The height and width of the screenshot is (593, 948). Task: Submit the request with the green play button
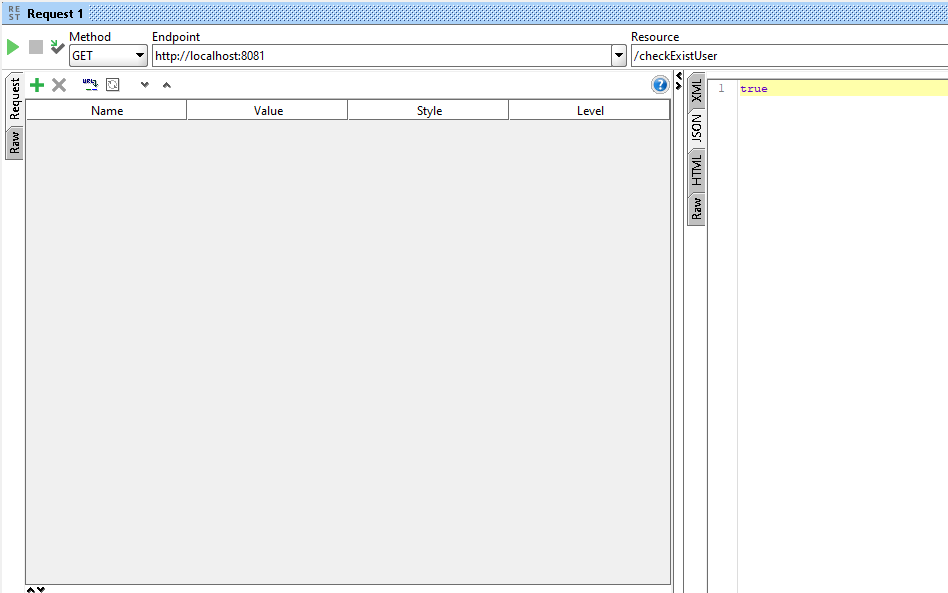tap(13, 47)
